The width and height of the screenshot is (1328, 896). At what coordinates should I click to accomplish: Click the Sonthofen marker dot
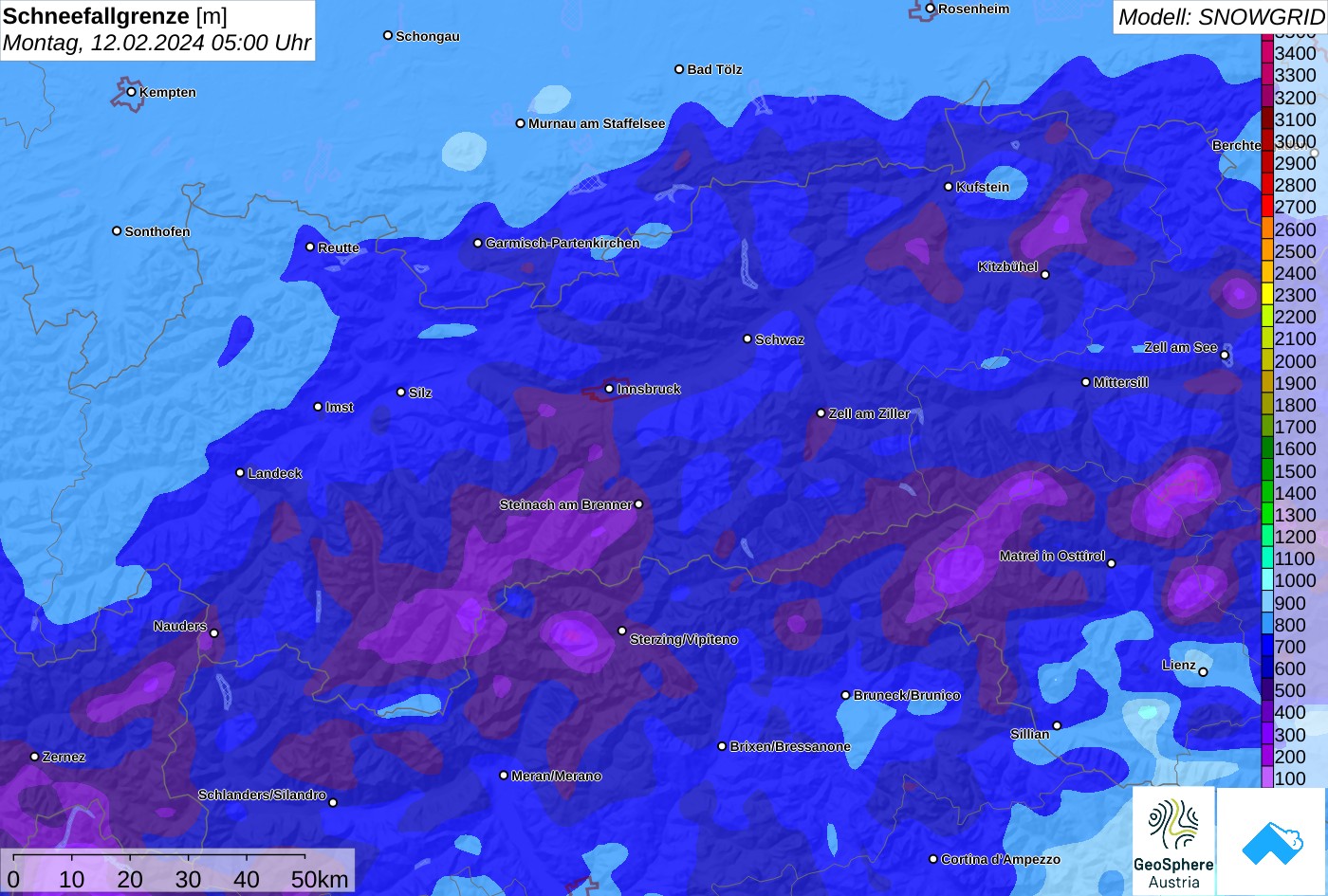(x=117, y=230)
